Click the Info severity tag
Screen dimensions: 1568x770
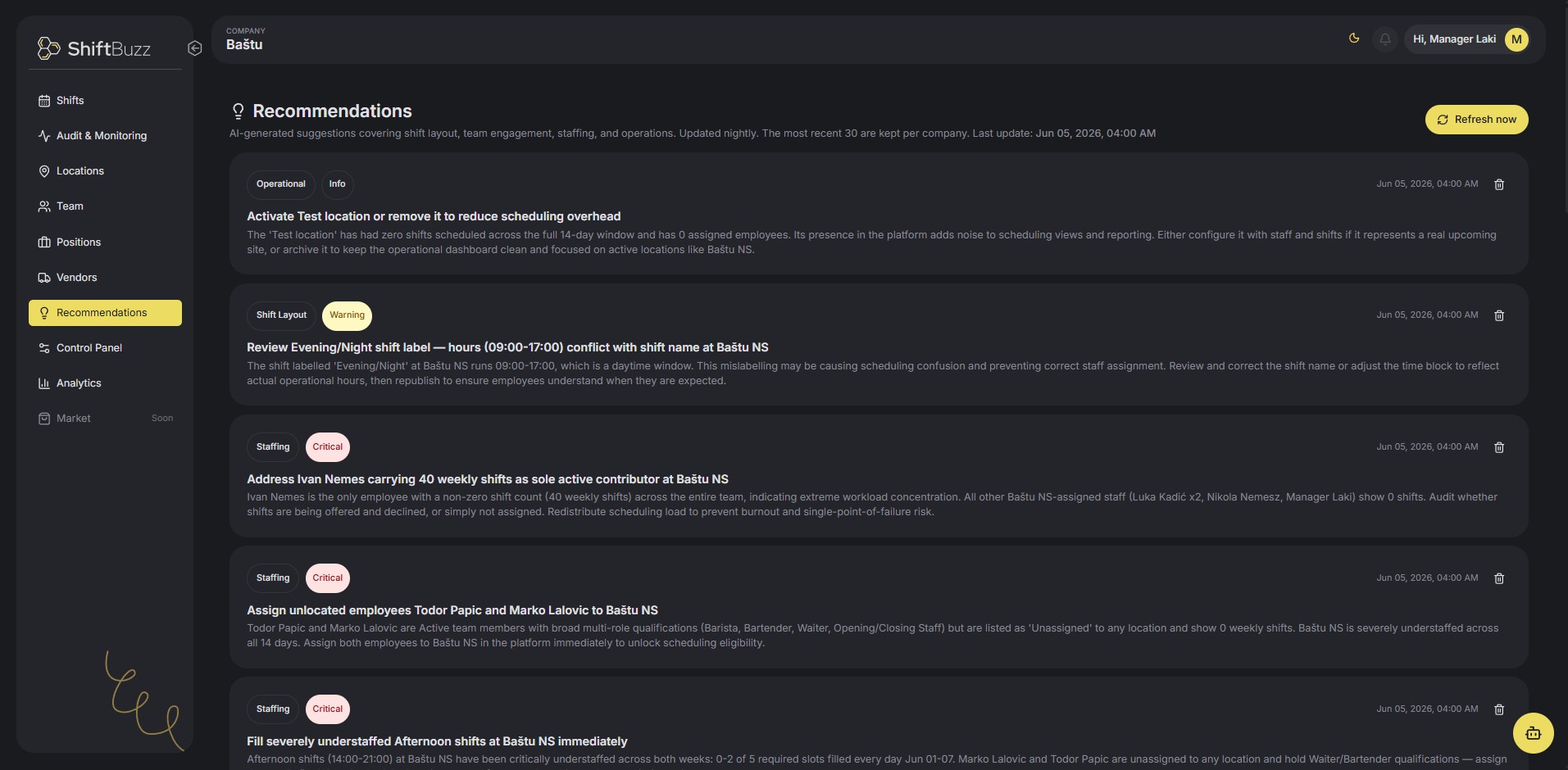click(x=337, y=184)
